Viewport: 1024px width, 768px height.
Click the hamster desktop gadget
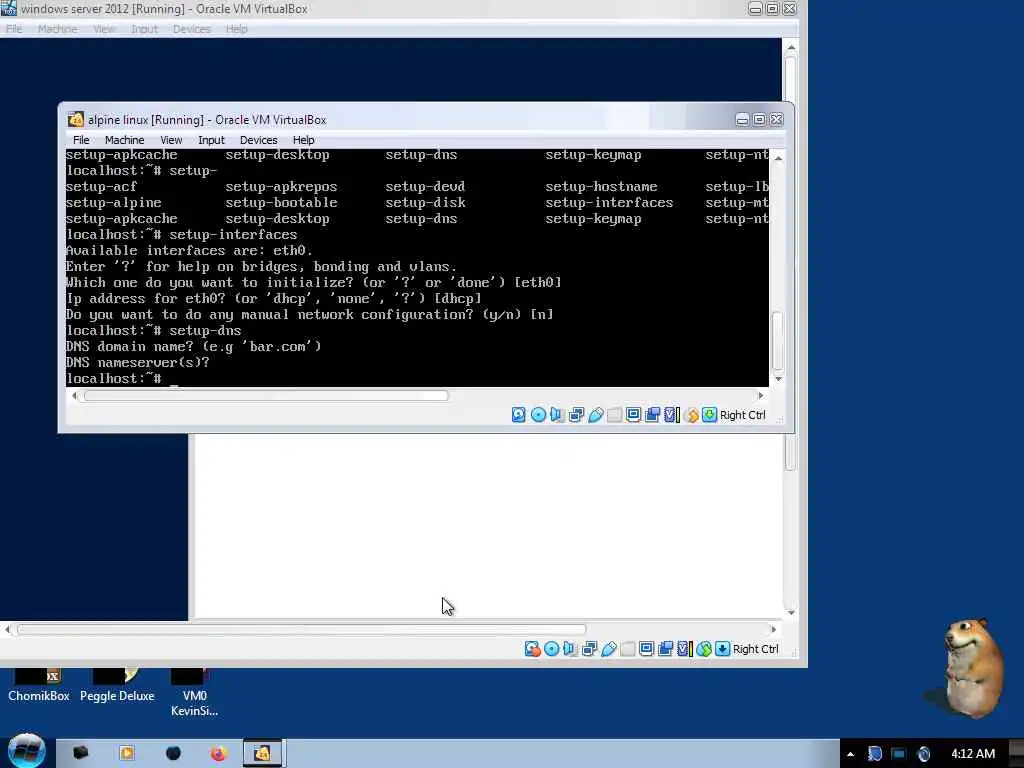coord(971,667)
